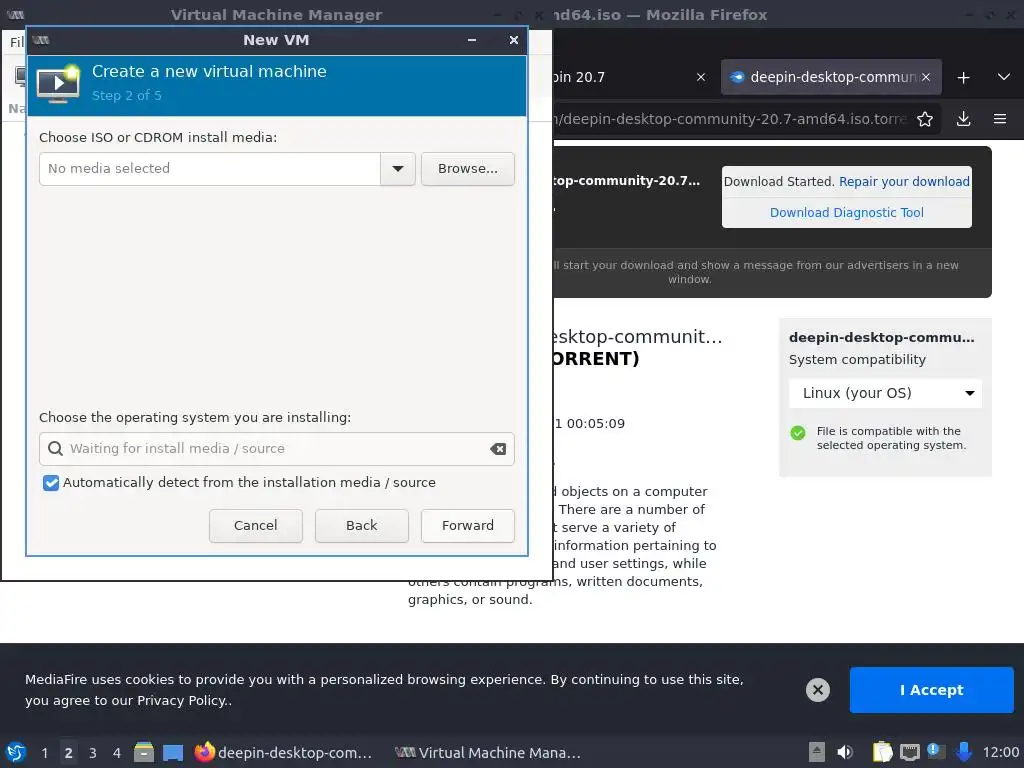This screenshot has width=1024, height=768.
Task: Click Forward in the New VM wizard
Action: click(x=468, y=526)
